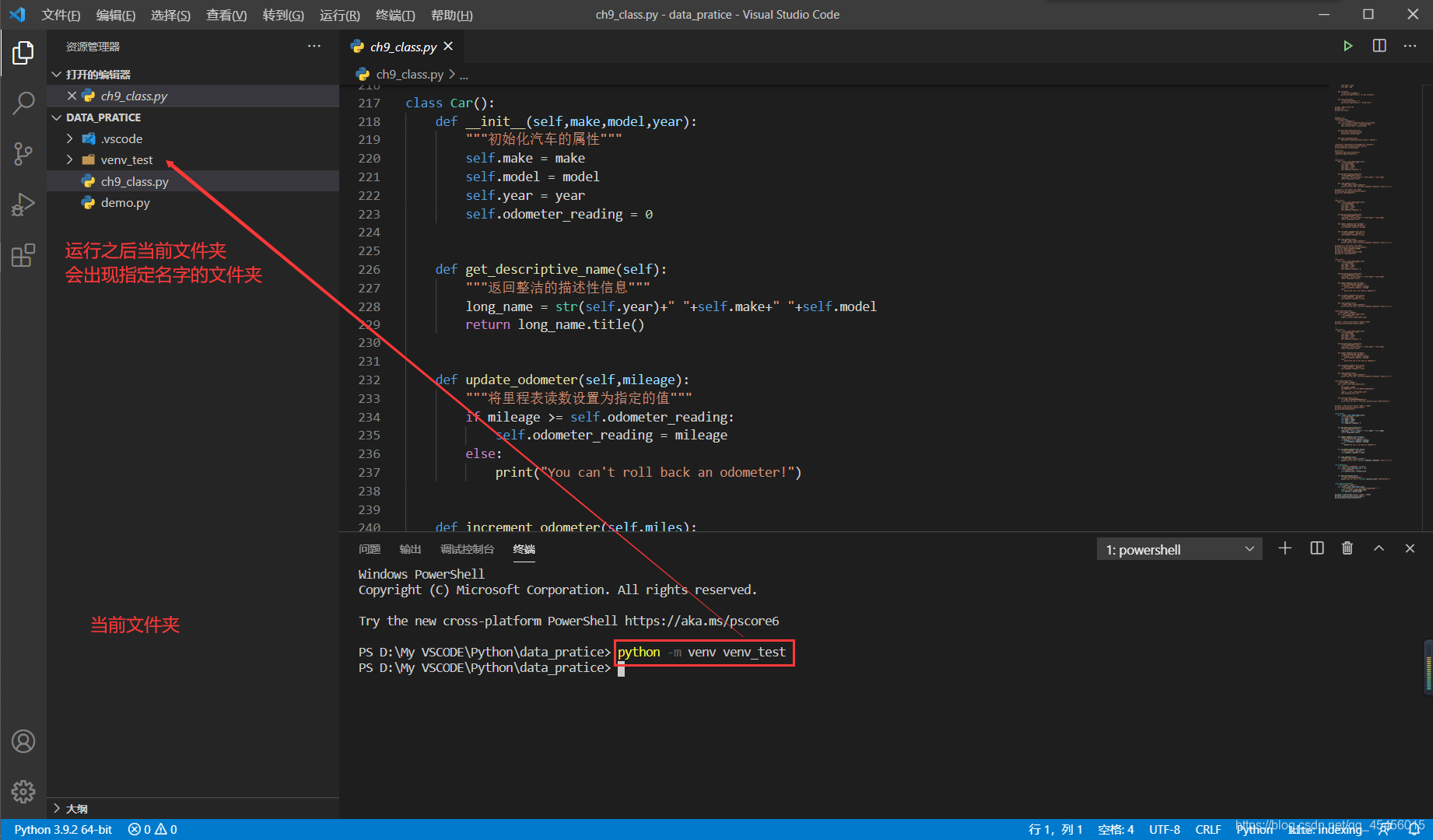Select ch9_class.py in open editors
The image size is (1433, 840).
tap(193, 96)
